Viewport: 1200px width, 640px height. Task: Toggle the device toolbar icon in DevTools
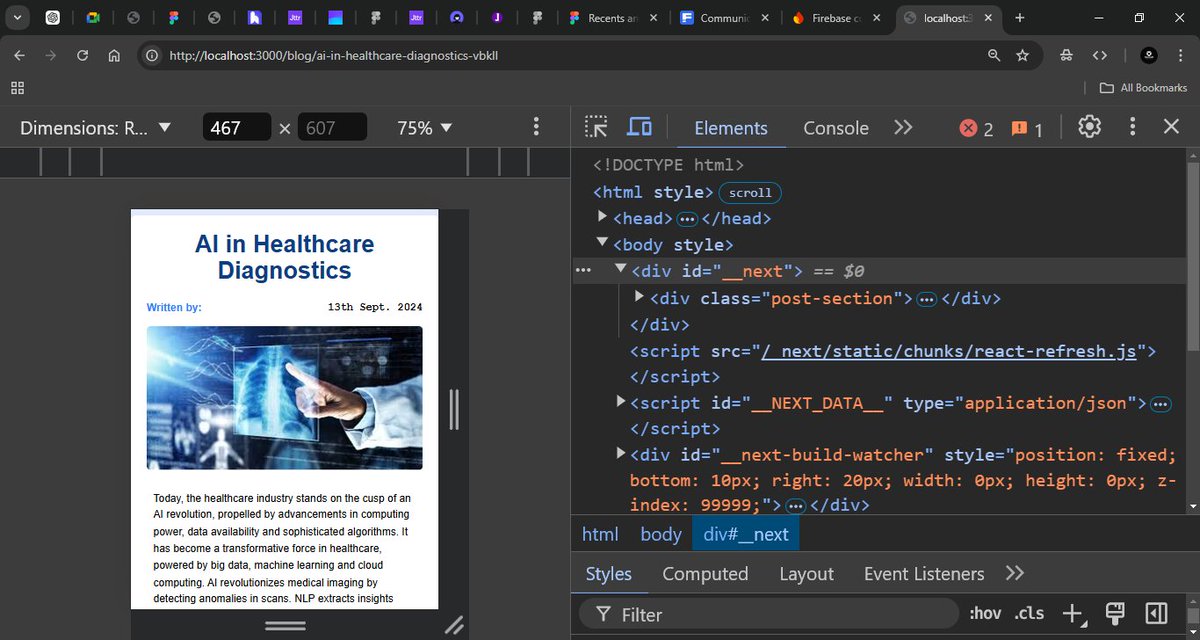[639, 127]
